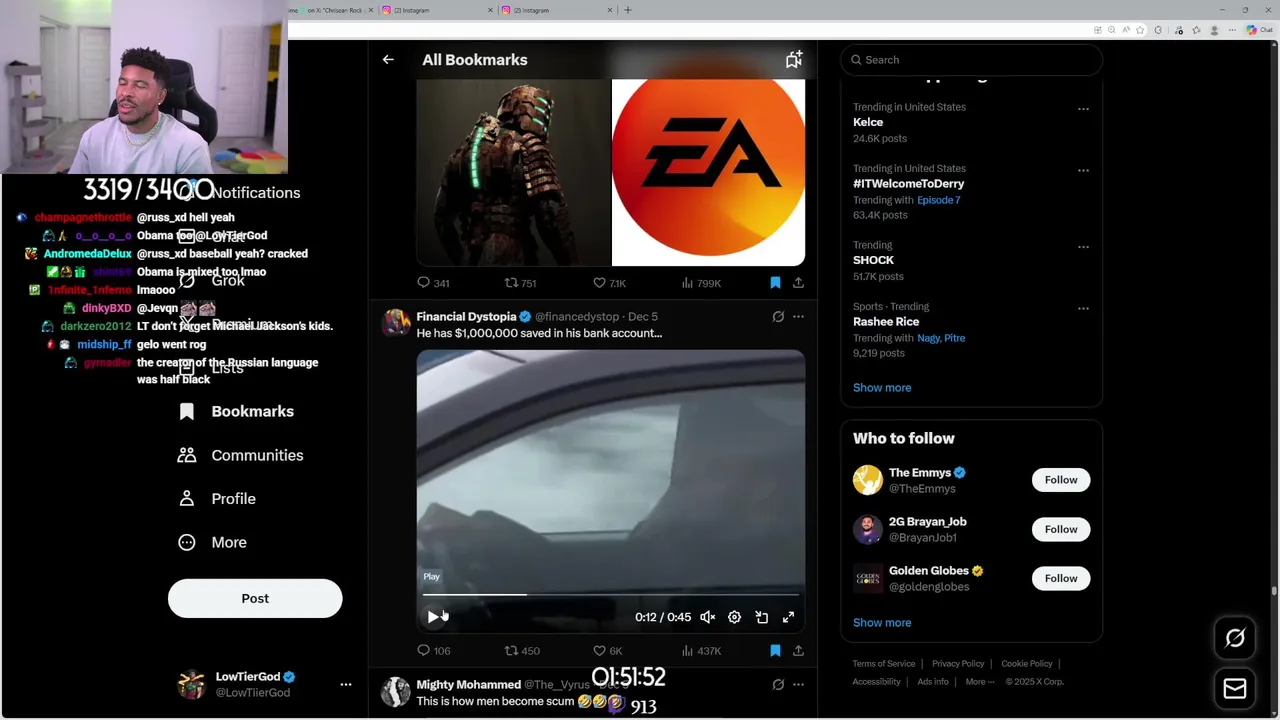The height and width of the screenshot is (720, 1280).
Task: Open options for the SHOCK trend
Action: coord(1083,247)
